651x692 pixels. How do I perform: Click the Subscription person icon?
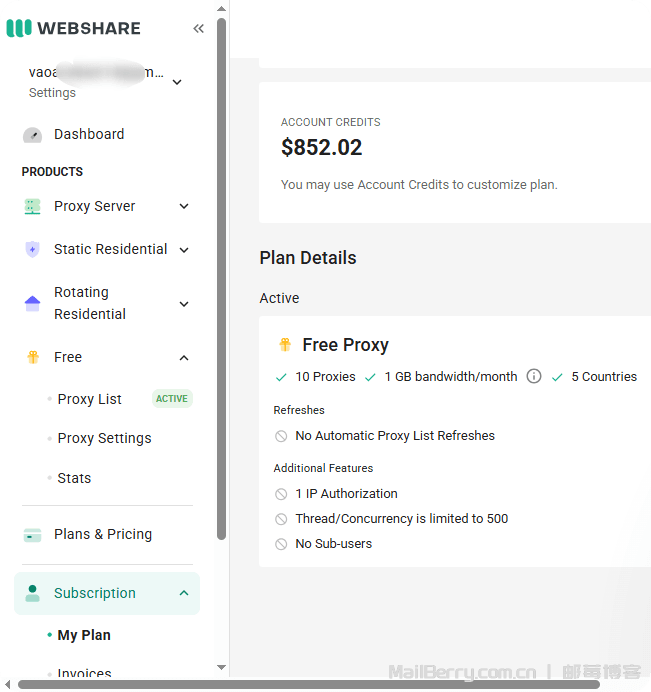pos(32,593)
